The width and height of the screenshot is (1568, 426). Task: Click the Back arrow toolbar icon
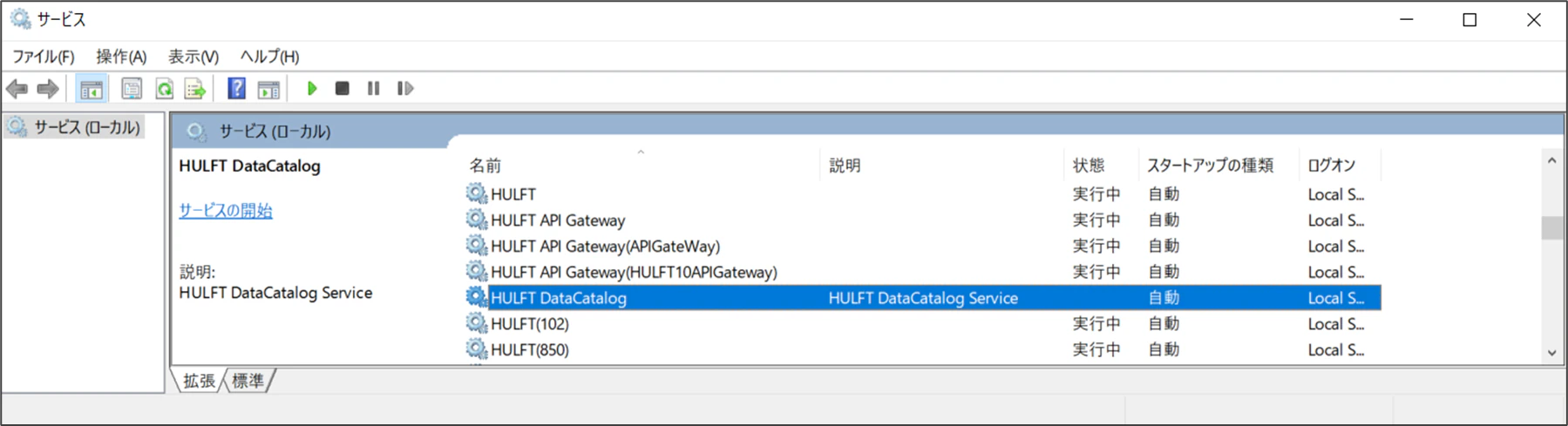17,88
